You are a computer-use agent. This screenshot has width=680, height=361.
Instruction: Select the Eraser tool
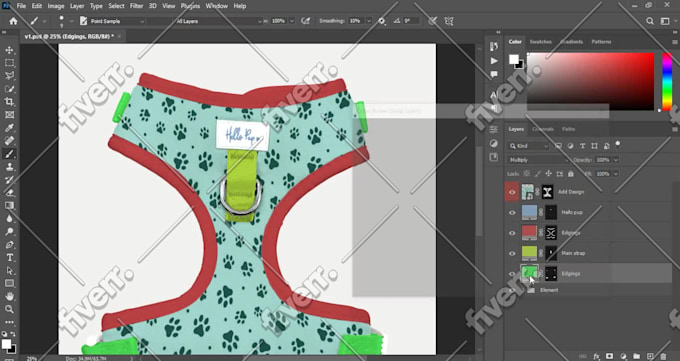tap(9, 193)
